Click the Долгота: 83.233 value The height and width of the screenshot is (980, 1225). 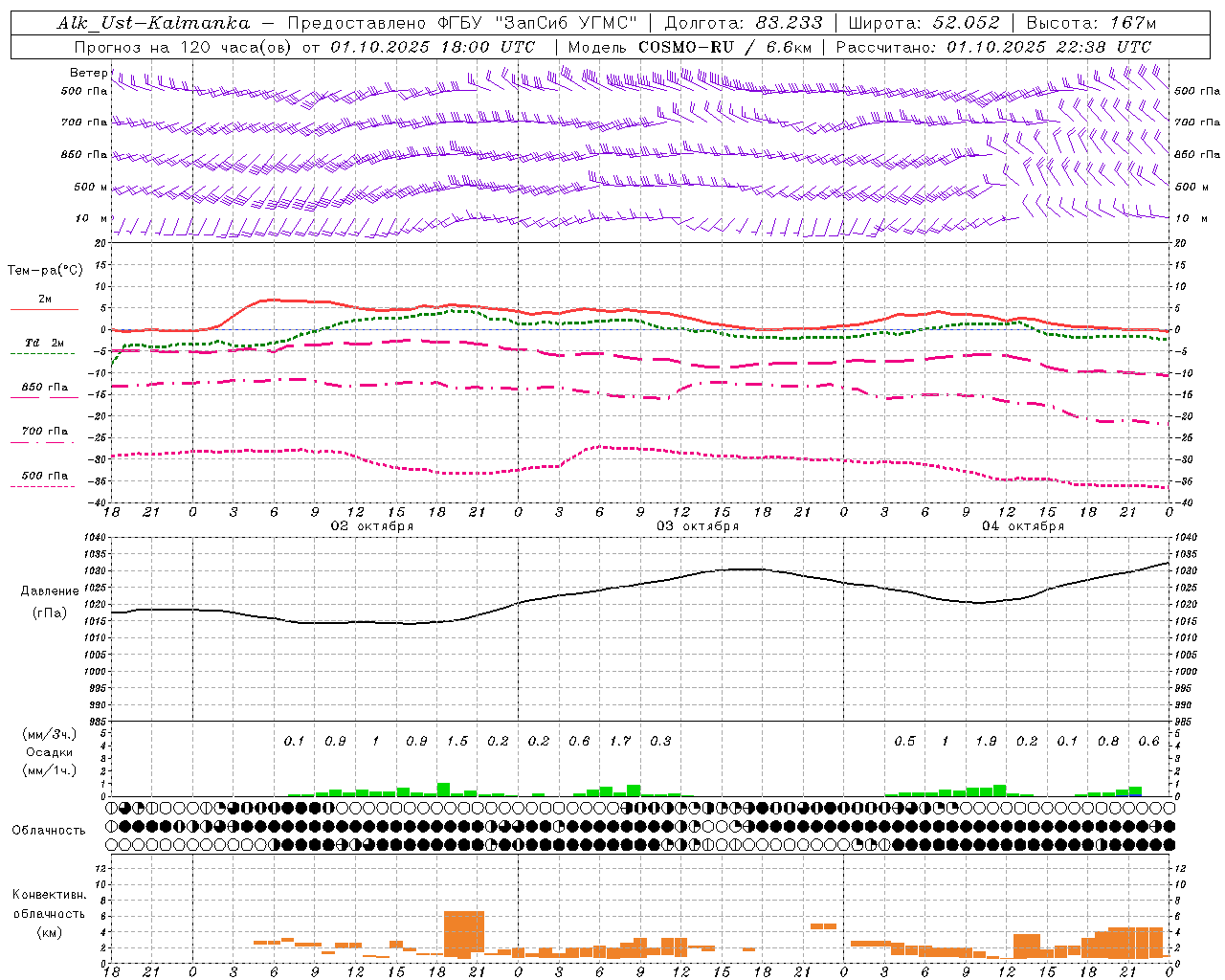click(743, 24)
